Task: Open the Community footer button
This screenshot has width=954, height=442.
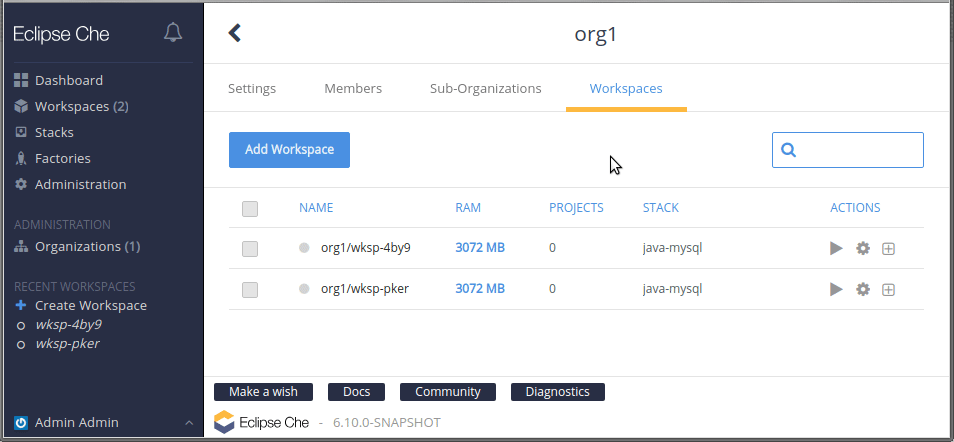Action: coord(448,392)
